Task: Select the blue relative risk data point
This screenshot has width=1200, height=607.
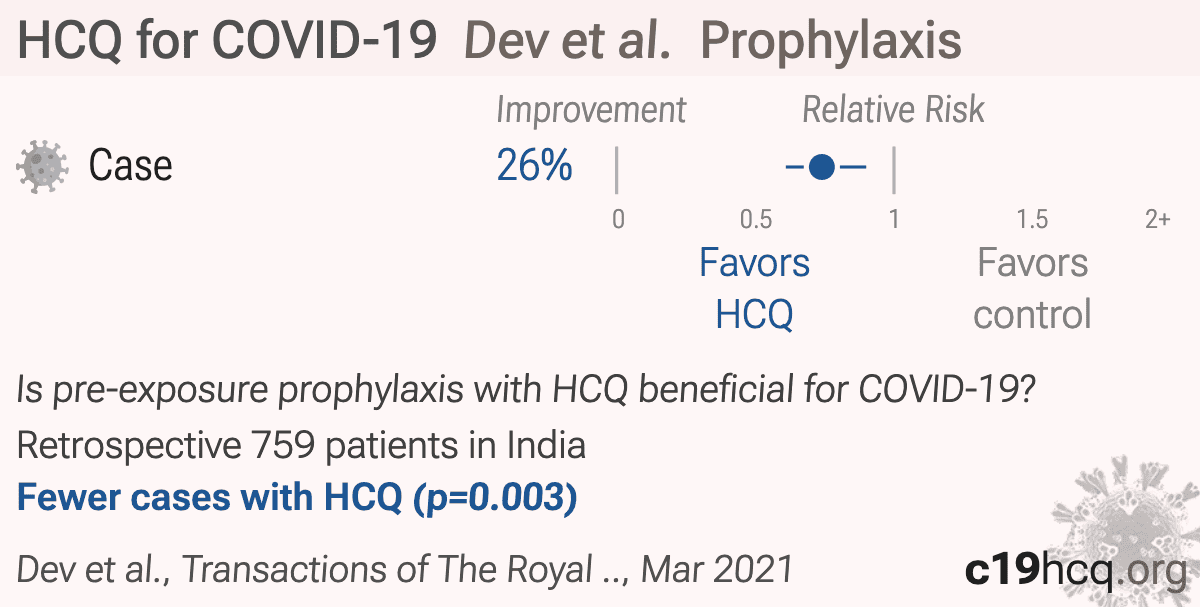Action: [x=822, y=168]
